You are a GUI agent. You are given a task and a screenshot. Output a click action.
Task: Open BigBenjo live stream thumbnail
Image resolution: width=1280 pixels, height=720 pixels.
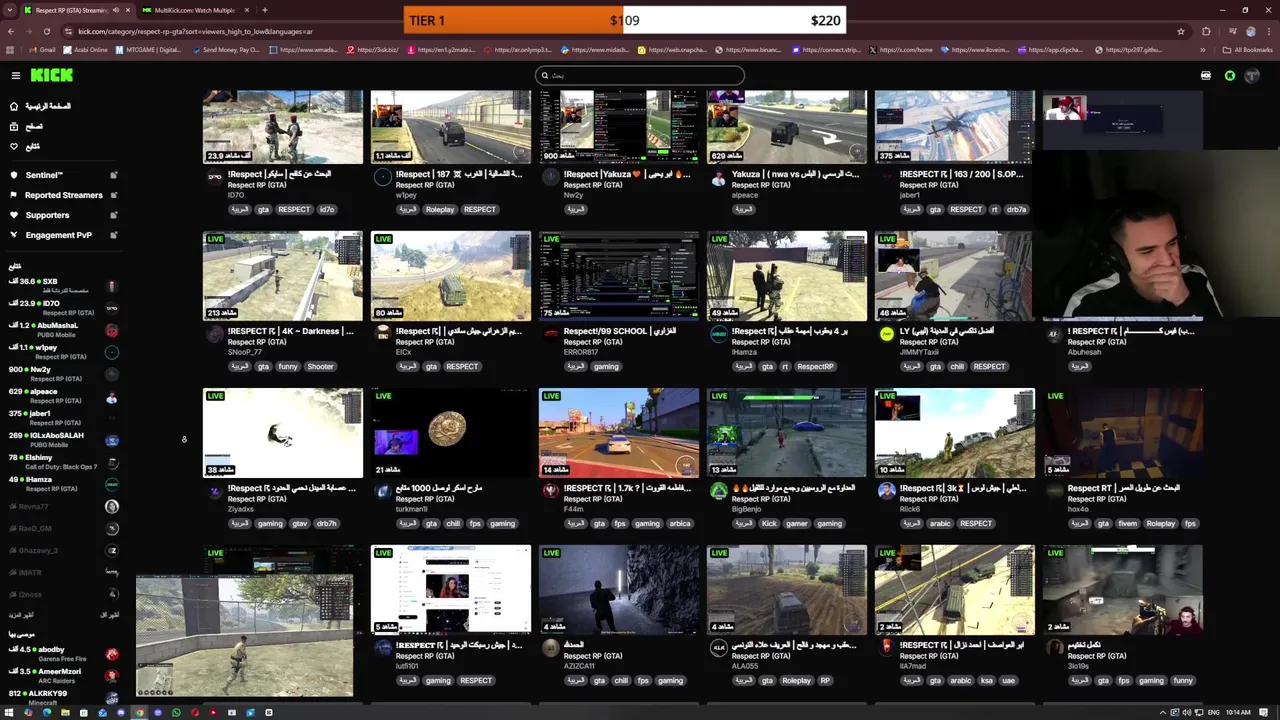(787, 433)
